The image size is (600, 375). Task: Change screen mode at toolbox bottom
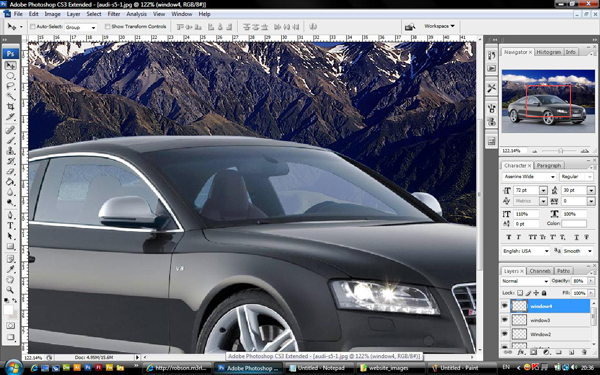point(10,337)
